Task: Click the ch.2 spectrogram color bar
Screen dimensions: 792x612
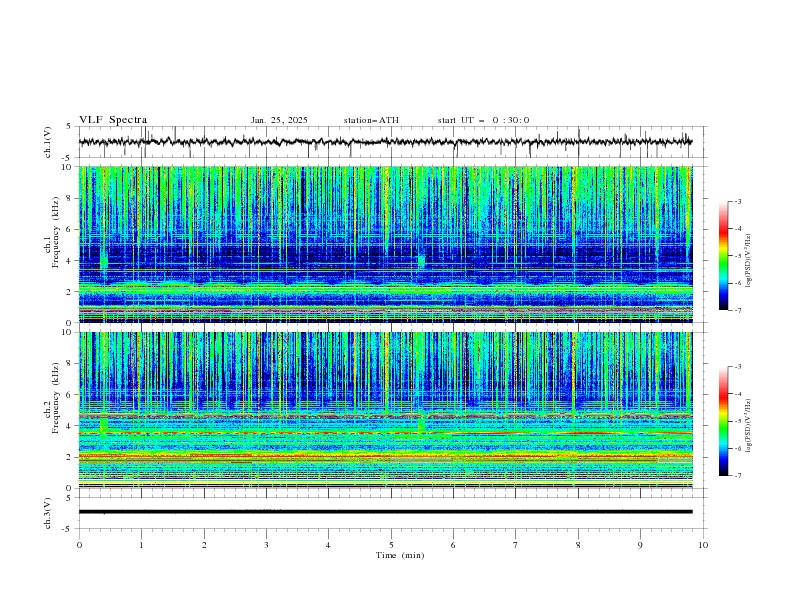Action: pyautogui.click(x=723, y=421)
